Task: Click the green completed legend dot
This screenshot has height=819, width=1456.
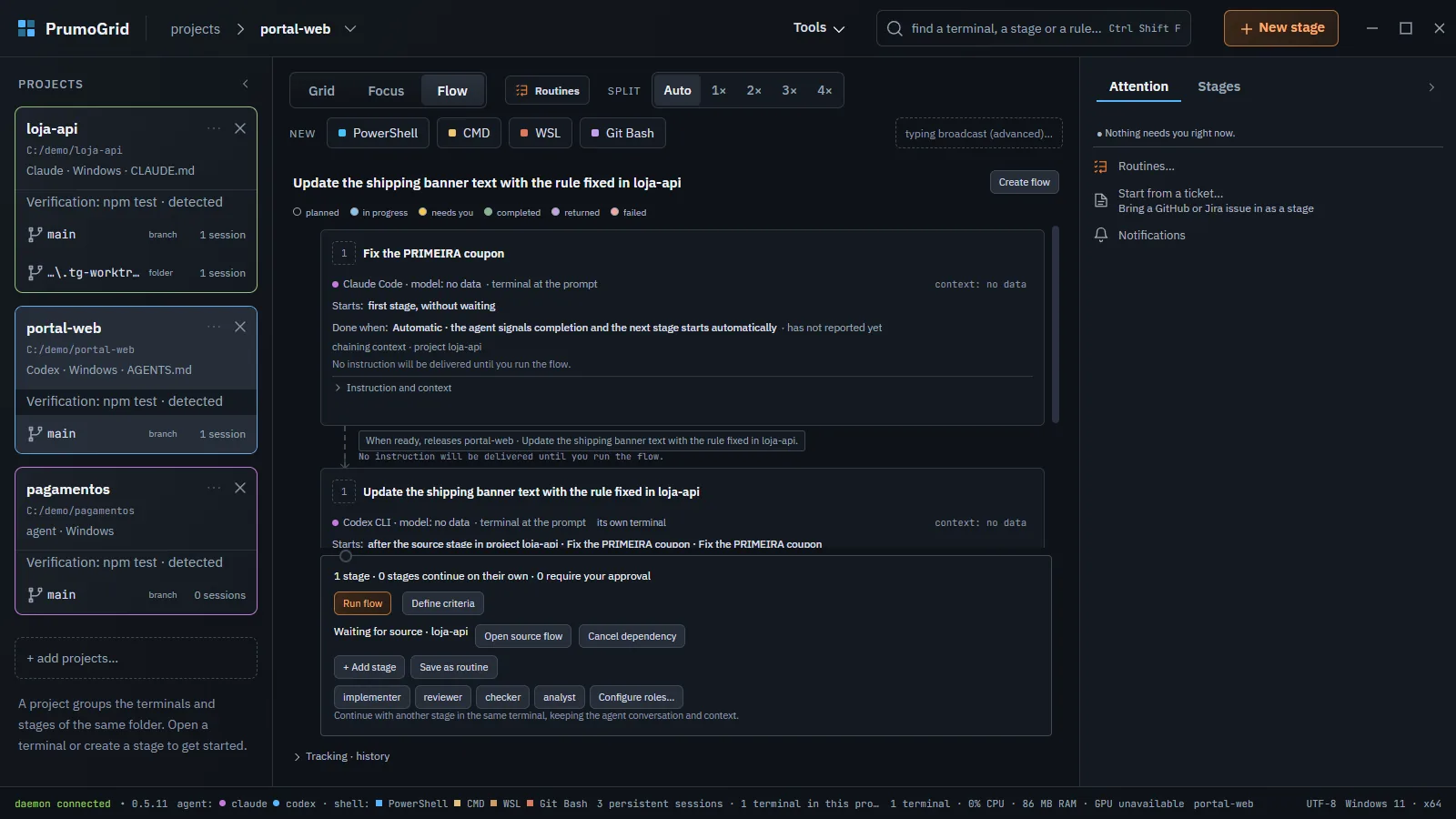Action: (x=488, y=212)
